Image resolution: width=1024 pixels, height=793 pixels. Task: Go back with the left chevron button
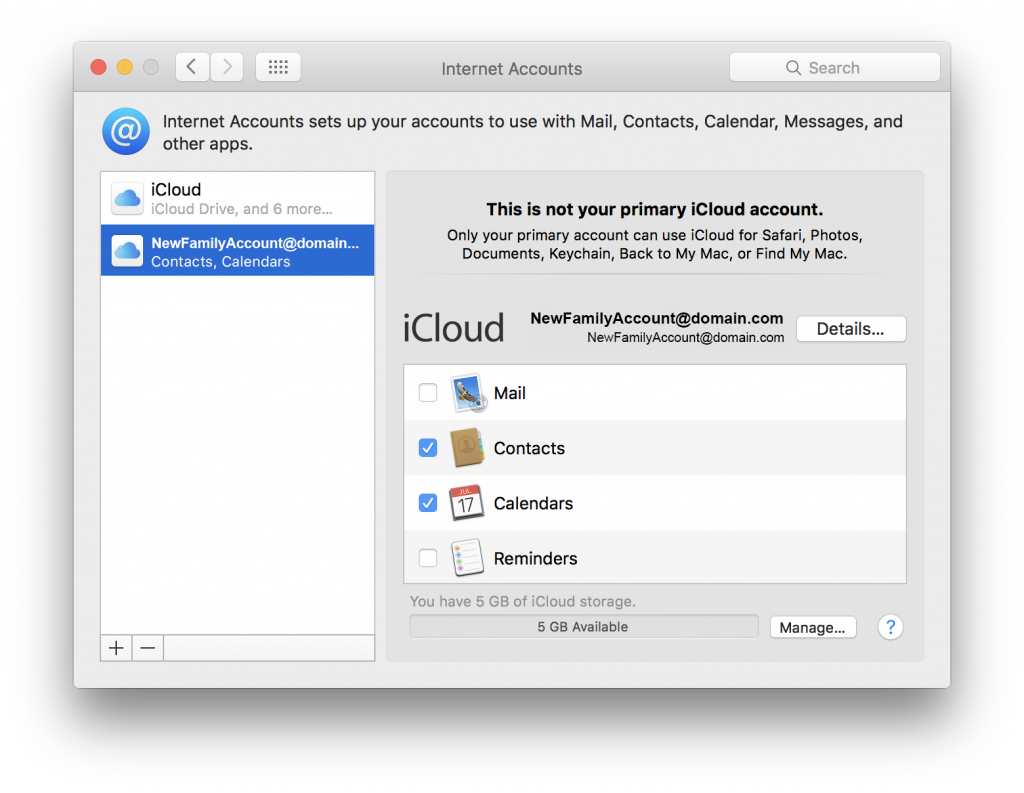click(x=192, y=67)
